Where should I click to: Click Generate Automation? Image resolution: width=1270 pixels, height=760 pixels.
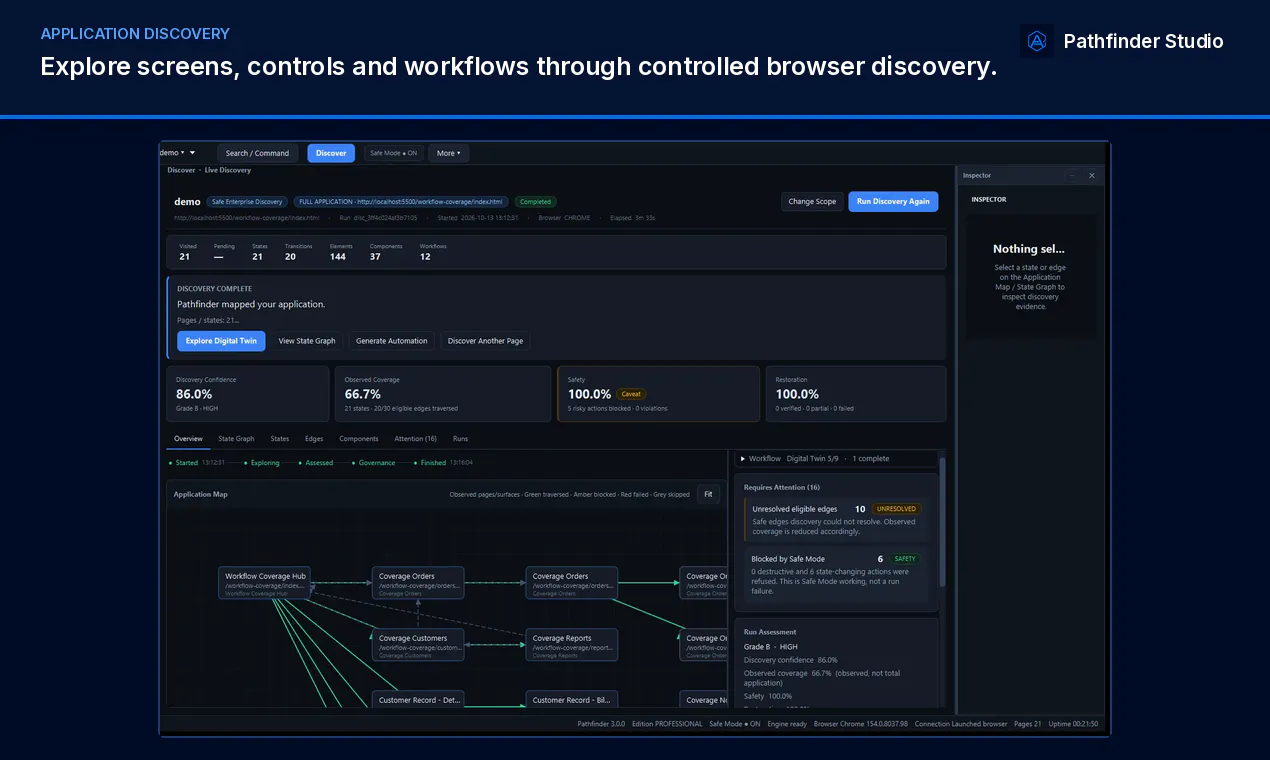tap(392, 341)
